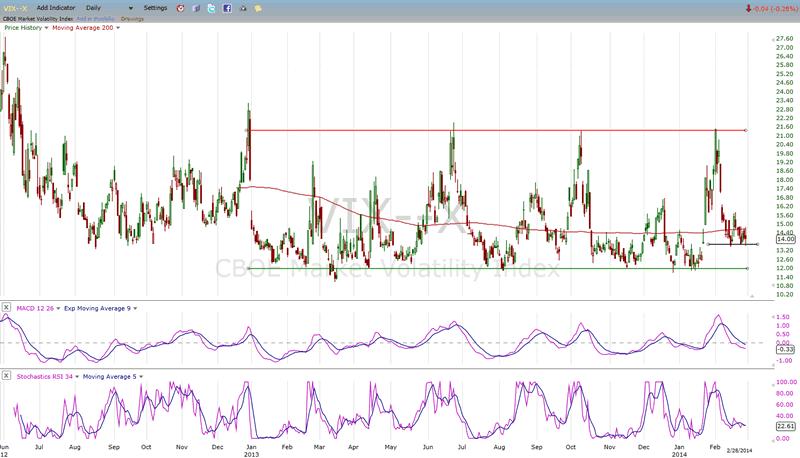Open the yellow sticky note icon

pos(259,8)
